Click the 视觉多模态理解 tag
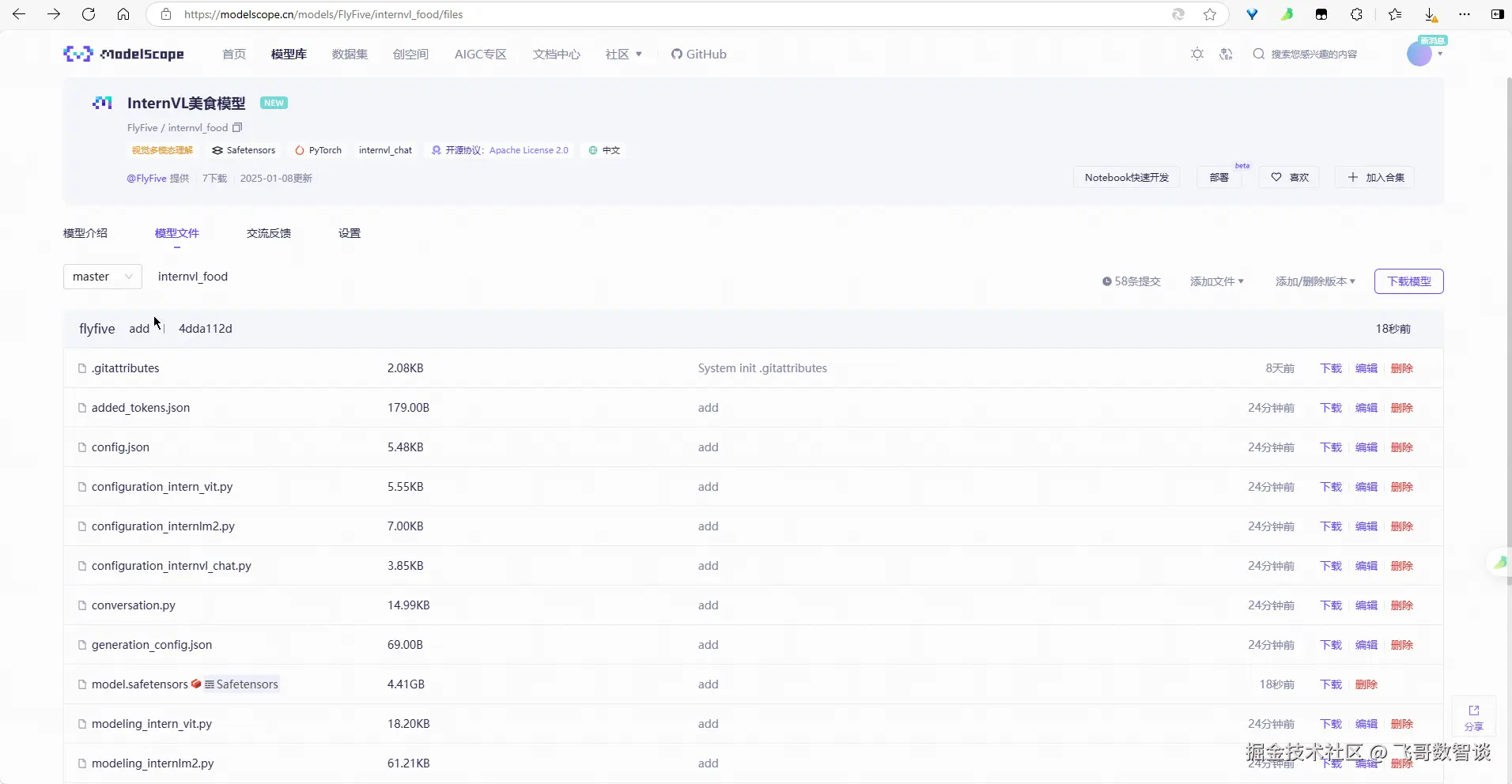Viewport: 1512px width, 784px height. [x=162, y=150]
